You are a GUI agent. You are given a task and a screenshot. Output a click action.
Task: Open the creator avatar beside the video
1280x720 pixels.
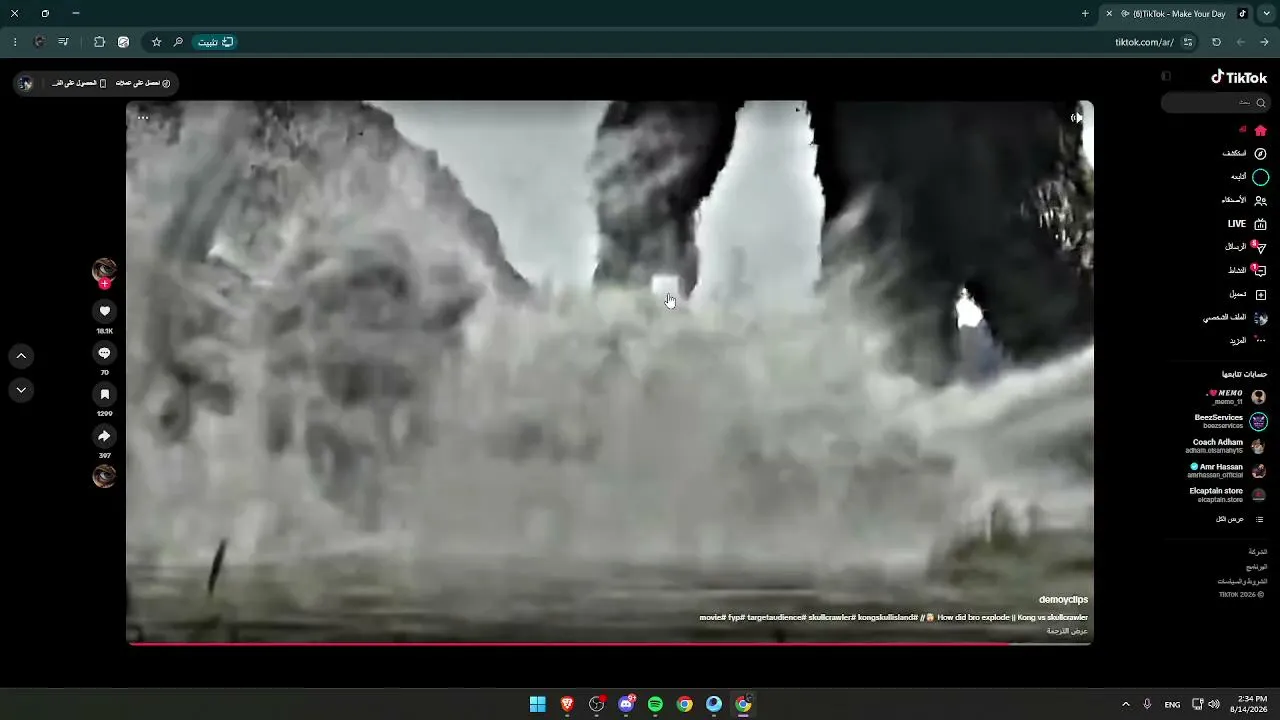click(104, 269)
